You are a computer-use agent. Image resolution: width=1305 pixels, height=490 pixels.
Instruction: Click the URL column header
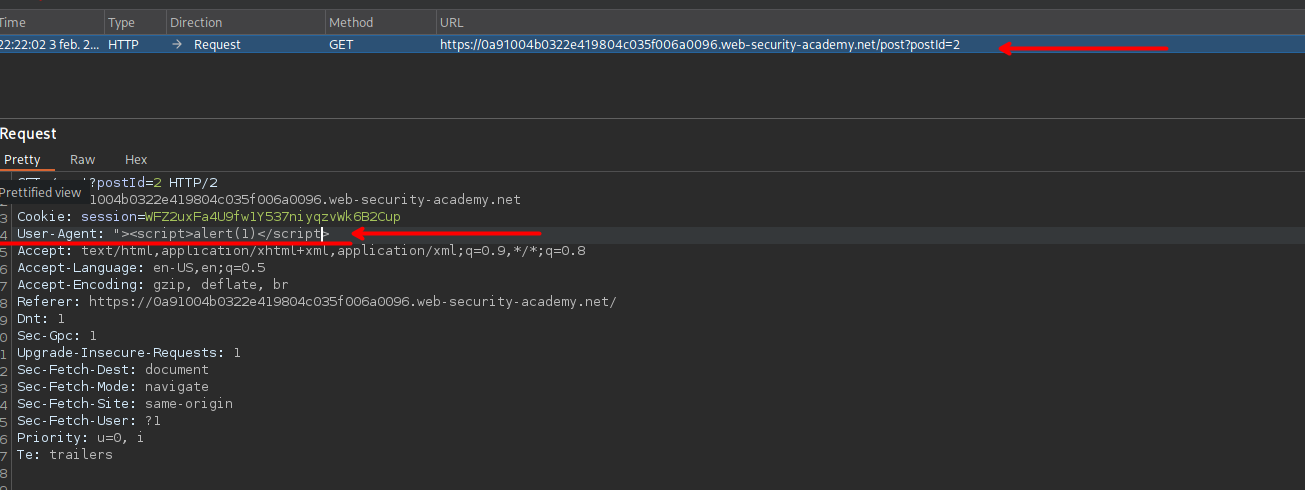(x=451, y=22)
